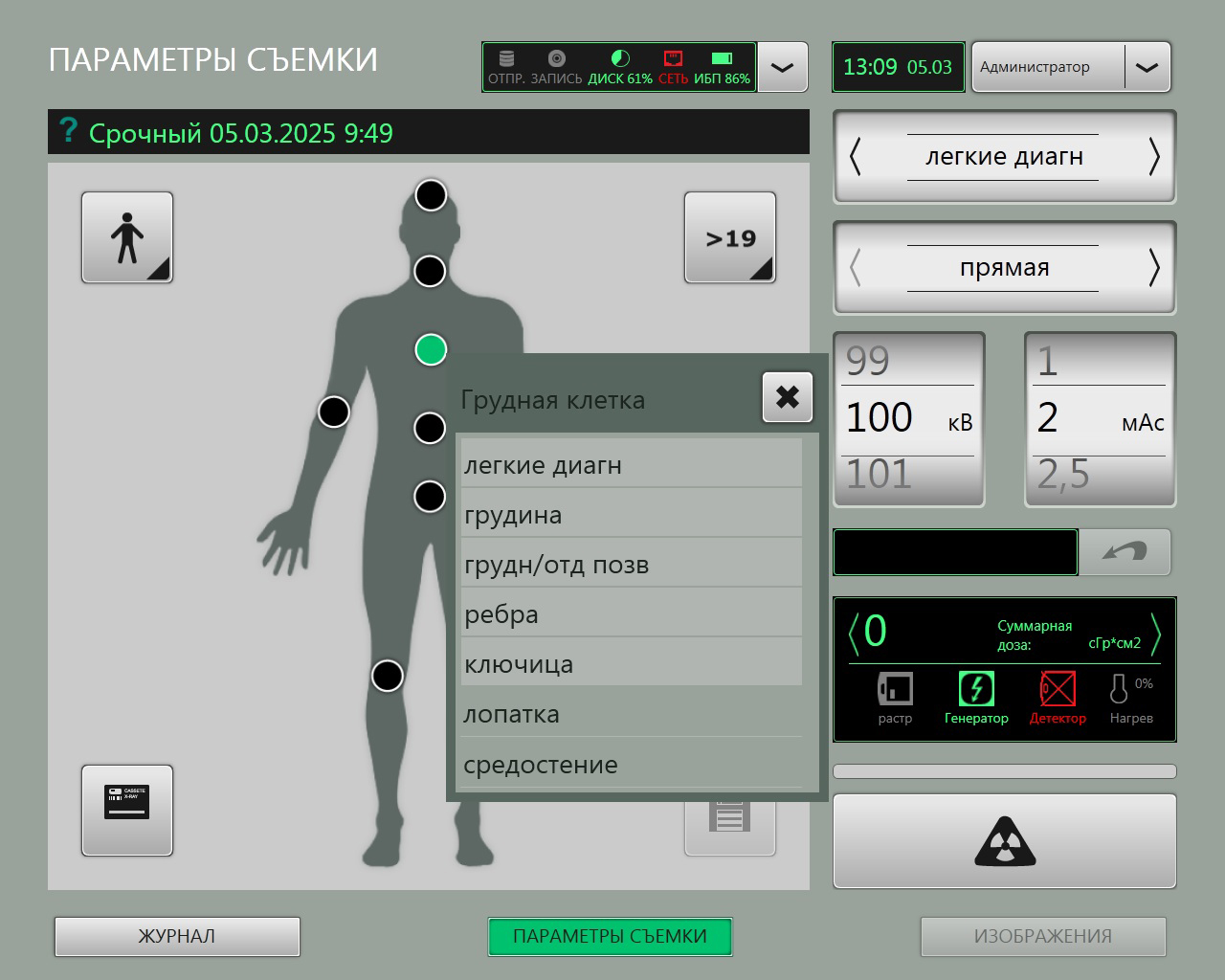Expand the status bar dropdown arrow

782,67
